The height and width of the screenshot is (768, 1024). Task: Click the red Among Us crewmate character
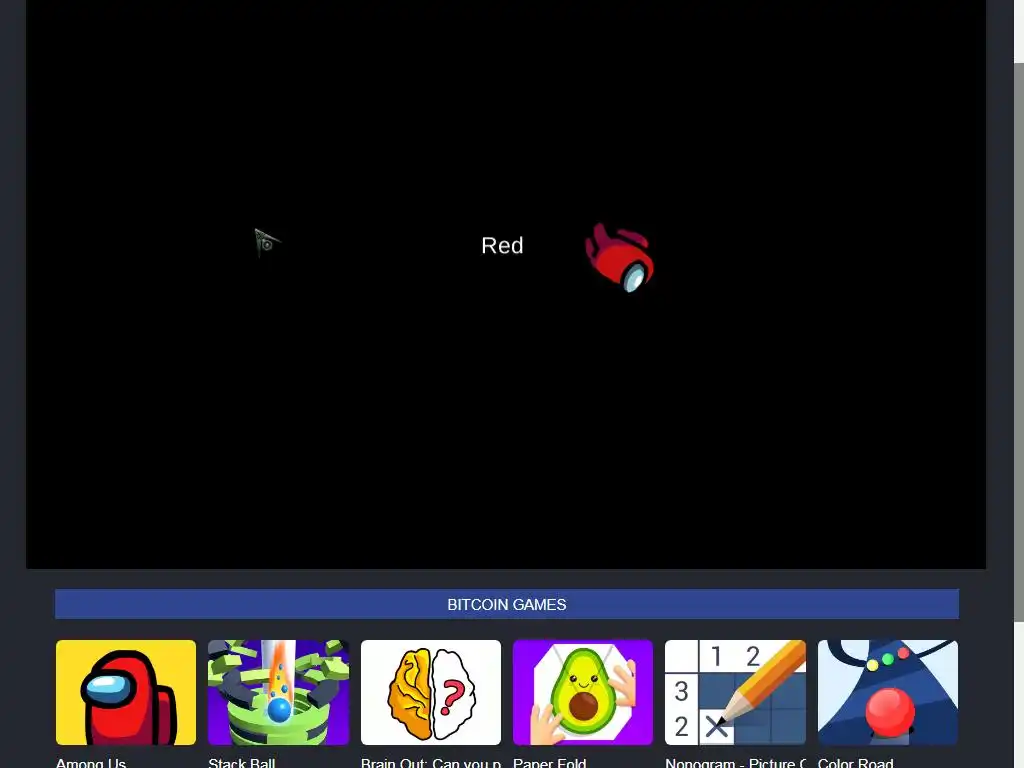pos(620,257)
